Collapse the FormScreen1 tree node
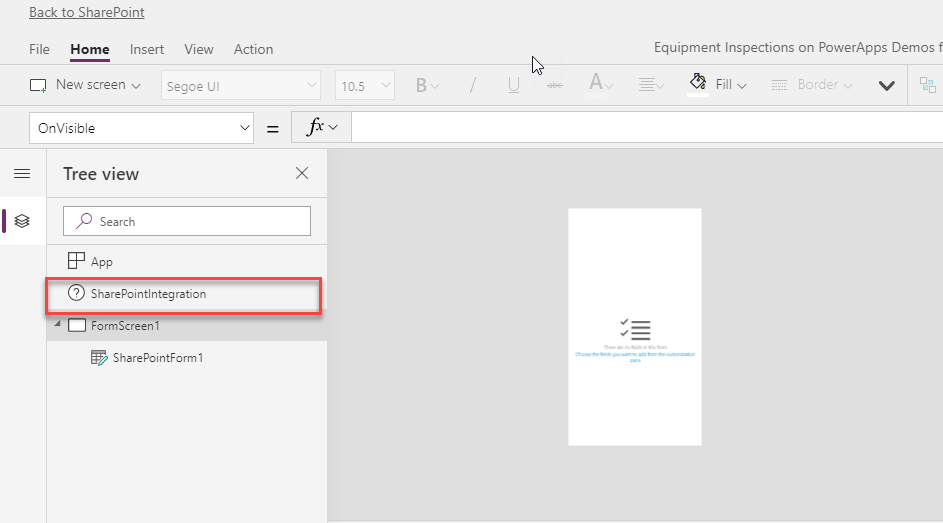Viewport: 943px width, 523px height. click(x=58, y=324)
